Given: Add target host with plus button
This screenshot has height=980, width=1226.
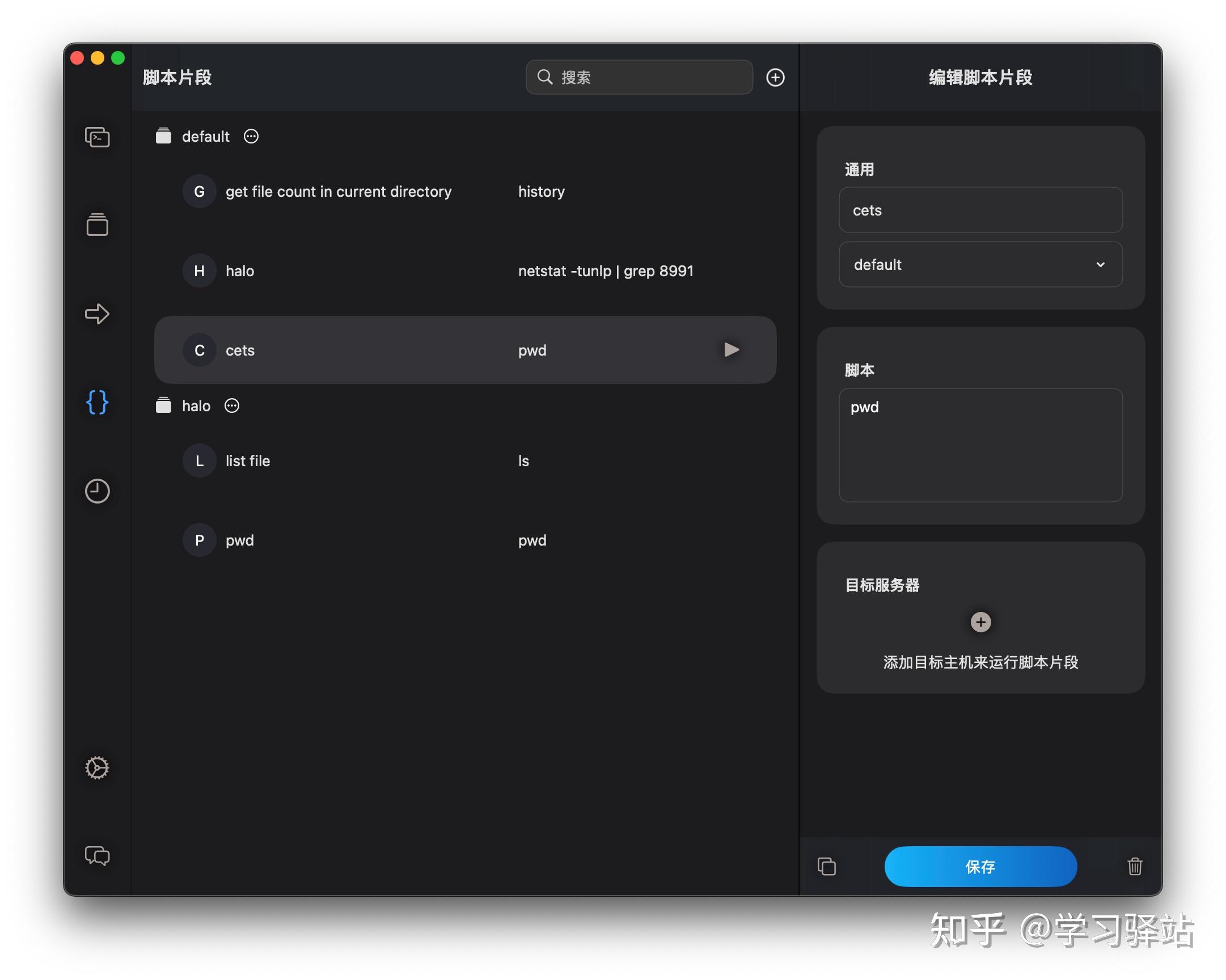Looking at the screenshot, I should point(980,622).
